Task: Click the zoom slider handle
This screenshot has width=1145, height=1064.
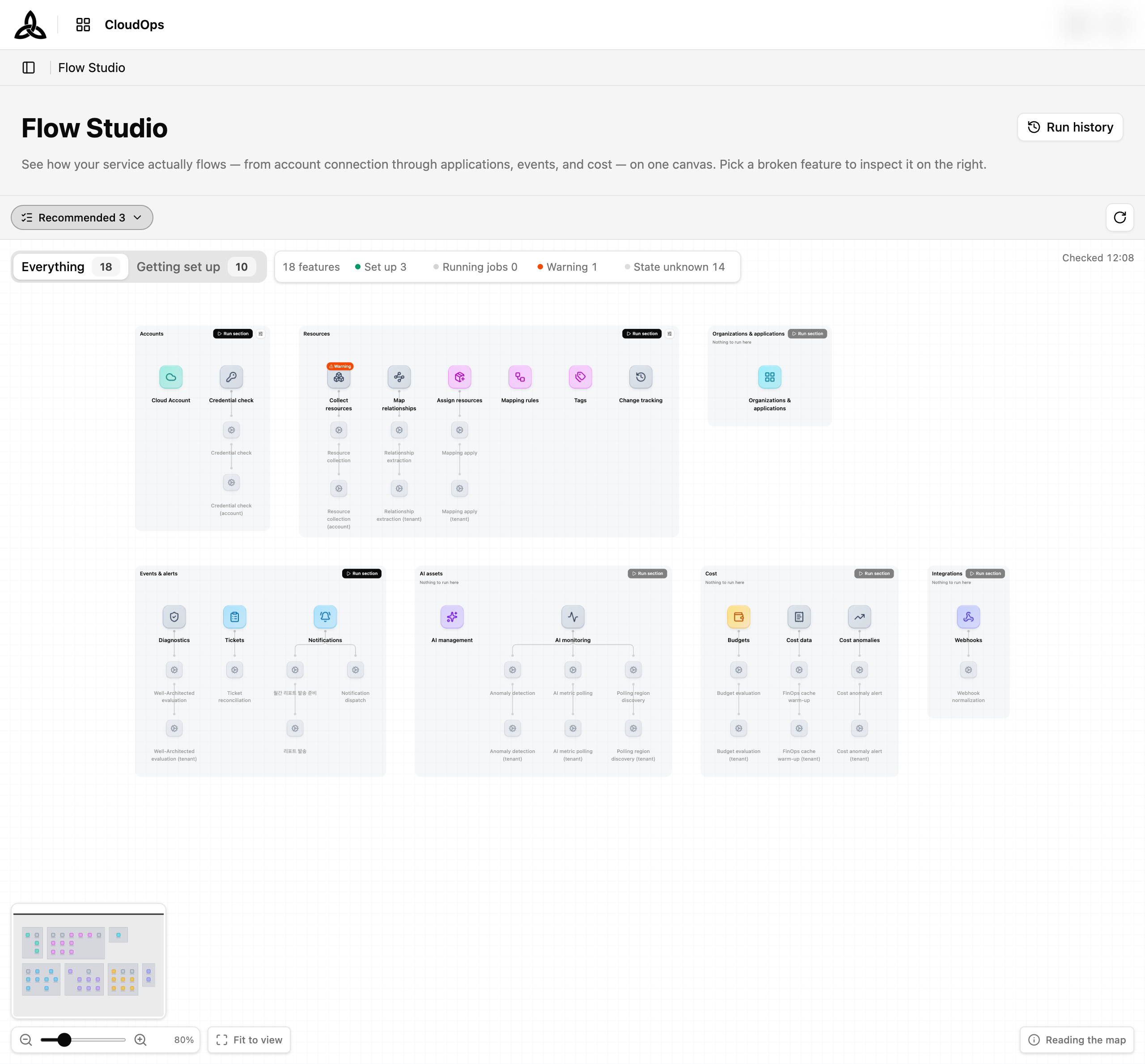Action: (64, 1040)
